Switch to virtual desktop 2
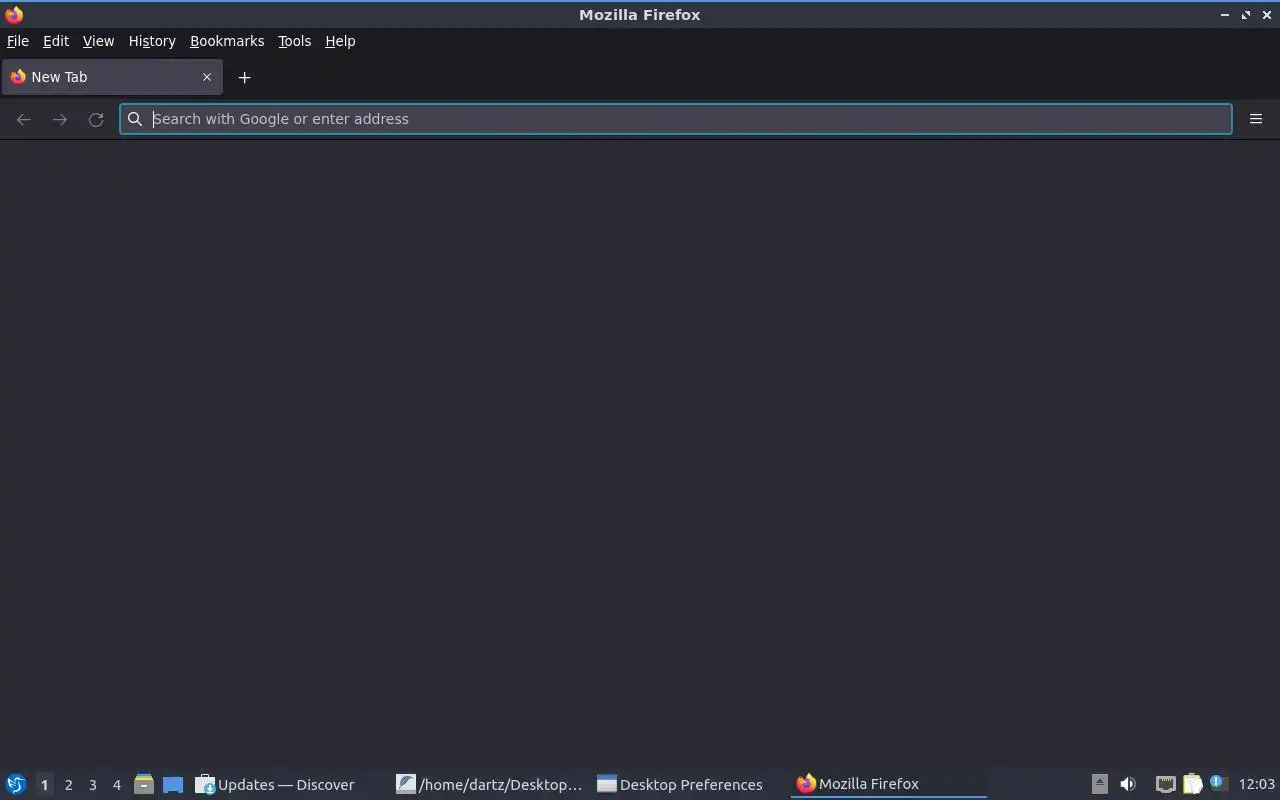The width and height of the screenshot is (1280, 800). [x=68, y=785]
